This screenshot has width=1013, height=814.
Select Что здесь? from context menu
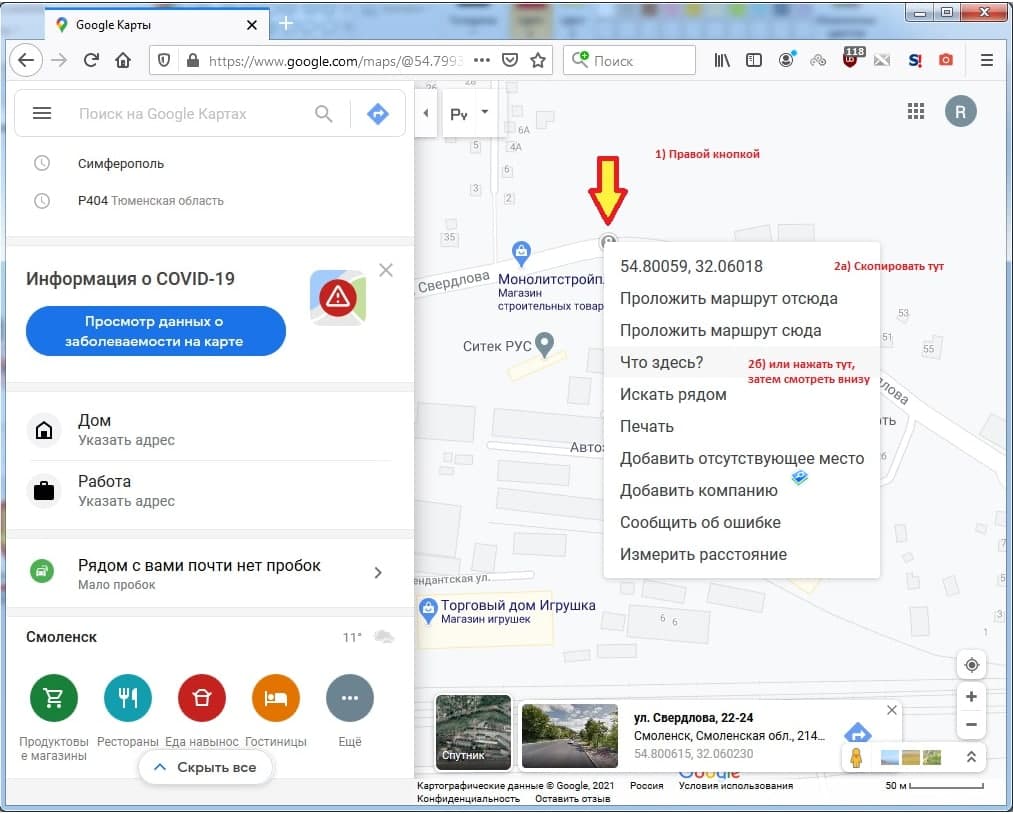pyautogui.click(x=742, y=362)
